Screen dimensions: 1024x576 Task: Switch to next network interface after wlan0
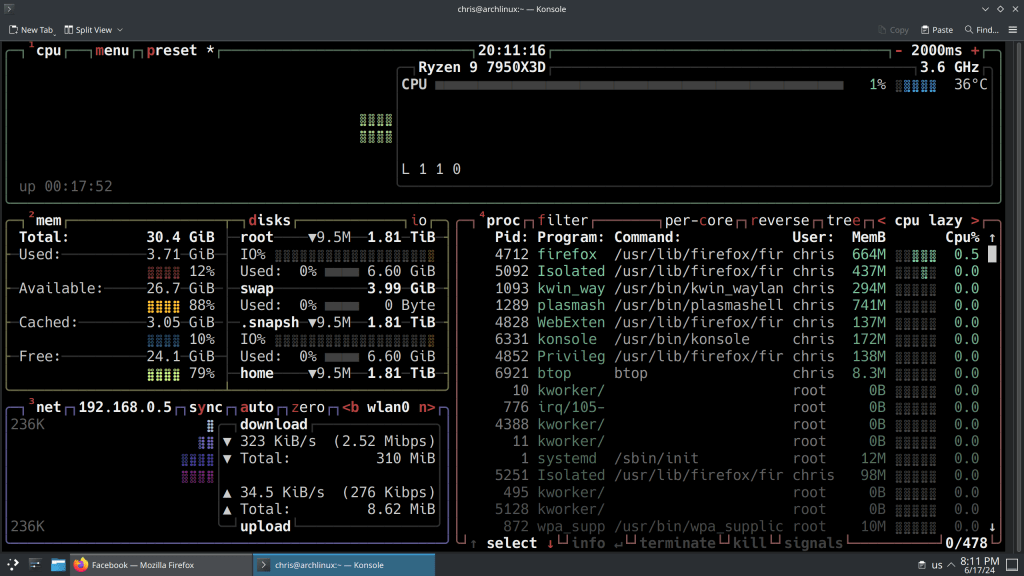point(427,408)
